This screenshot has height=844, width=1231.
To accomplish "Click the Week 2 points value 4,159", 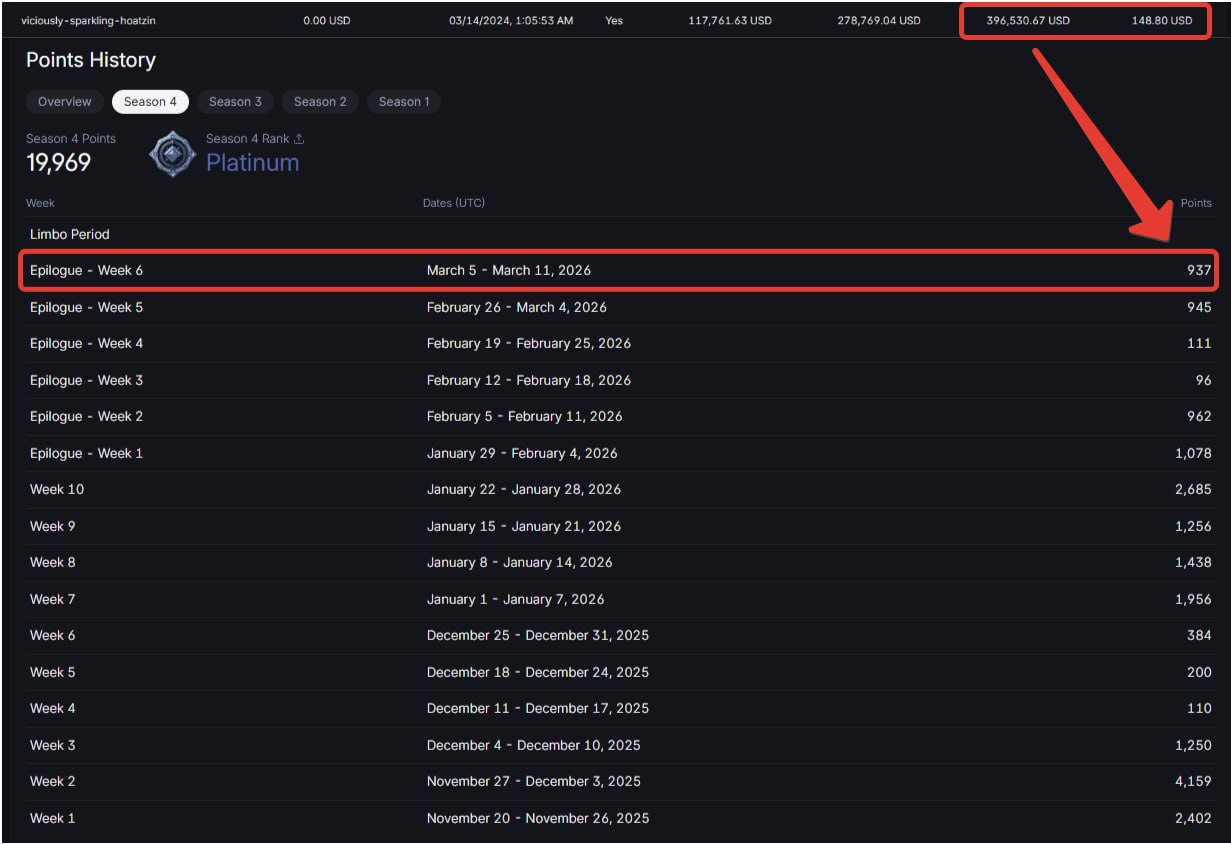I will pyautogui.click(x=1193, y=781).
